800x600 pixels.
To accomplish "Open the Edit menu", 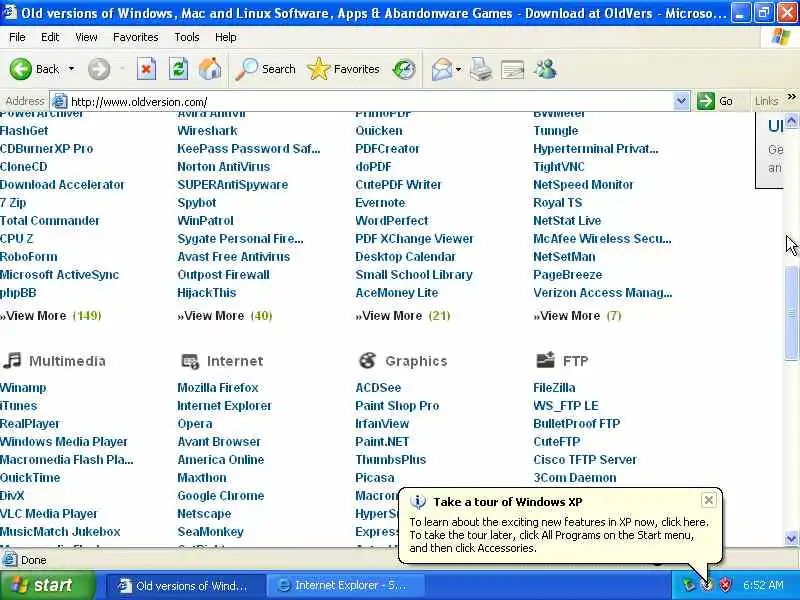I will pos(50,37).
